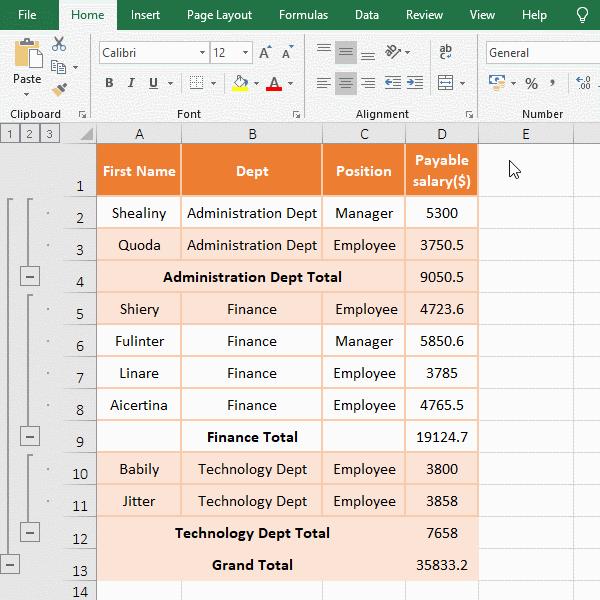
Task: Open the General number format dropdown
Action: [x=540, y=53]
